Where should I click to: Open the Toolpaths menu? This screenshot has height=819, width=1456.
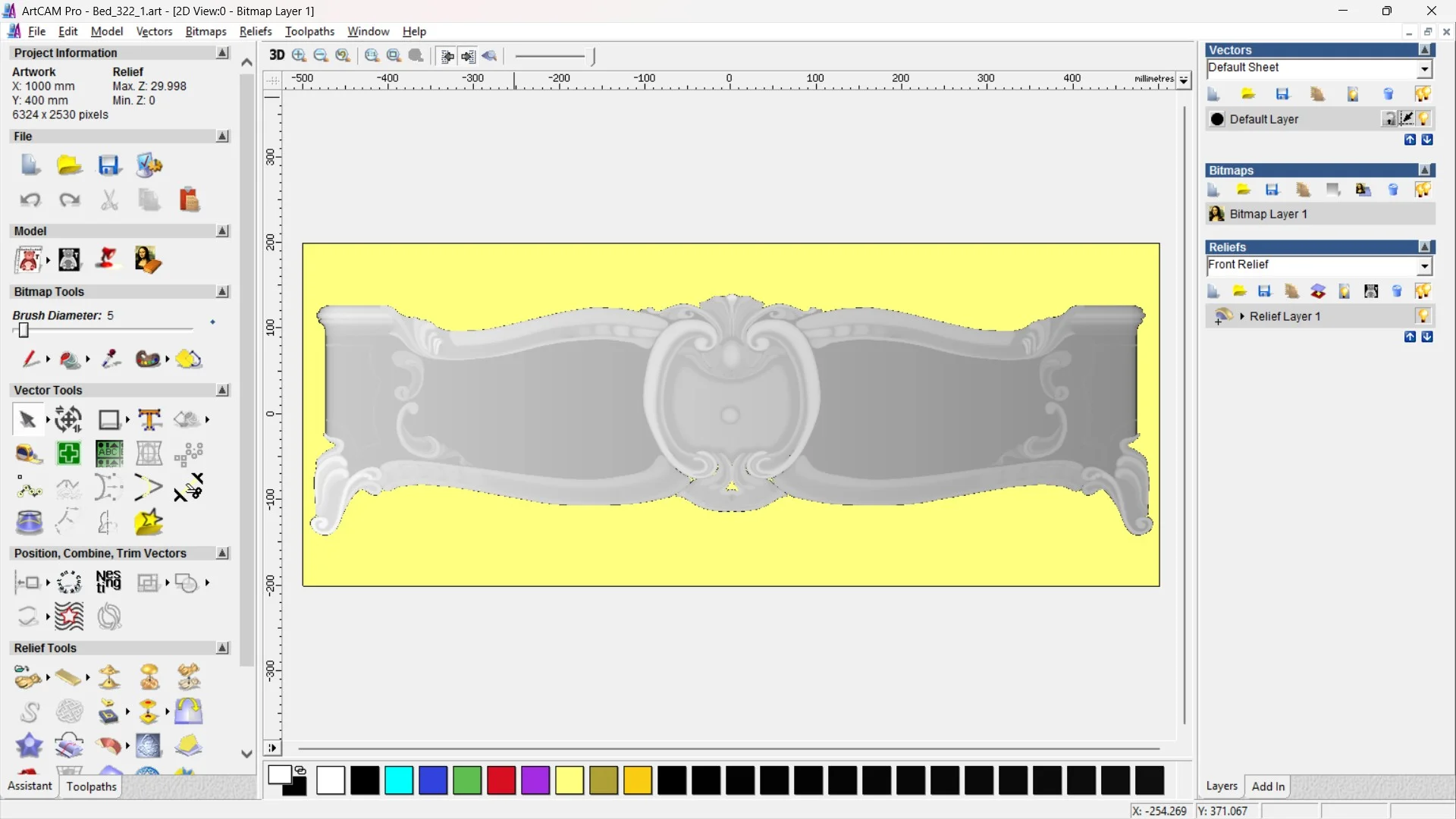point(309,31)
